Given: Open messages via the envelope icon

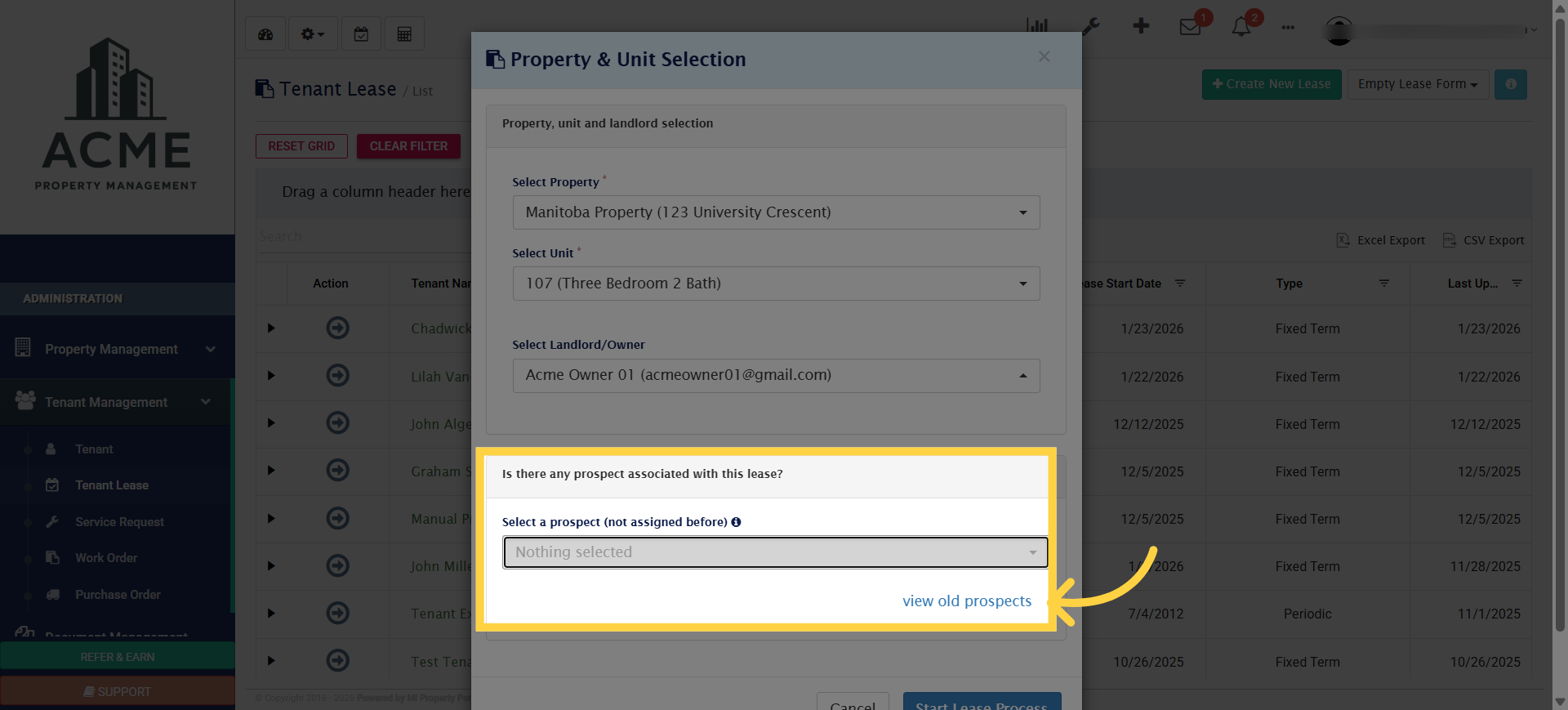Looking at the screenshot, I should (x=1190, y=28).
